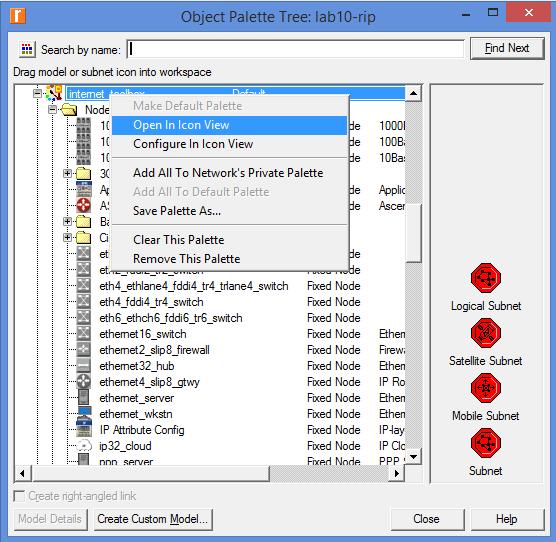This screenshot has height=542, width=556.
Task: Choose Open In Icon View
Action: [x=229, y=125]
